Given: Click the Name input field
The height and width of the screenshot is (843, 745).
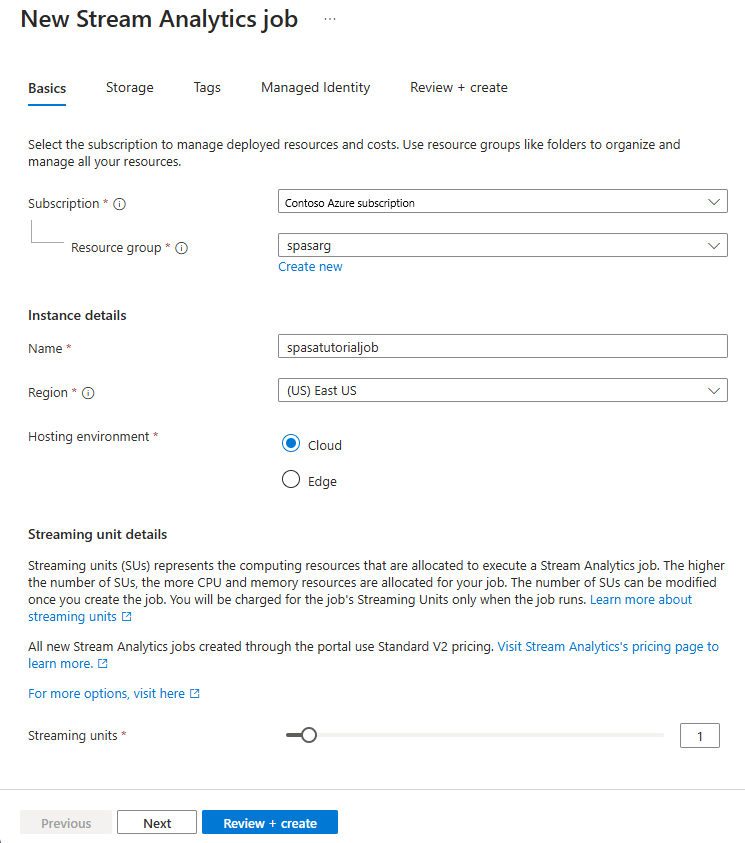Looking at the screenshot, I should (x=500, y=345).
